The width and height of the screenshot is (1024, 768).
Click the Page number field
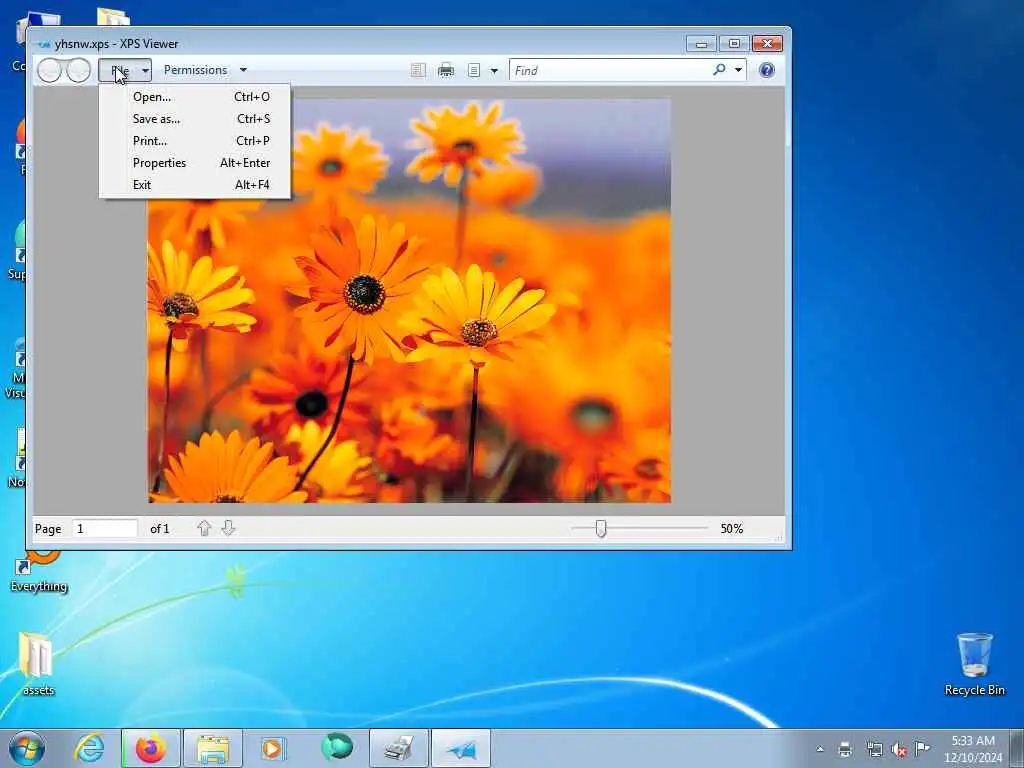tap(104, 528)
